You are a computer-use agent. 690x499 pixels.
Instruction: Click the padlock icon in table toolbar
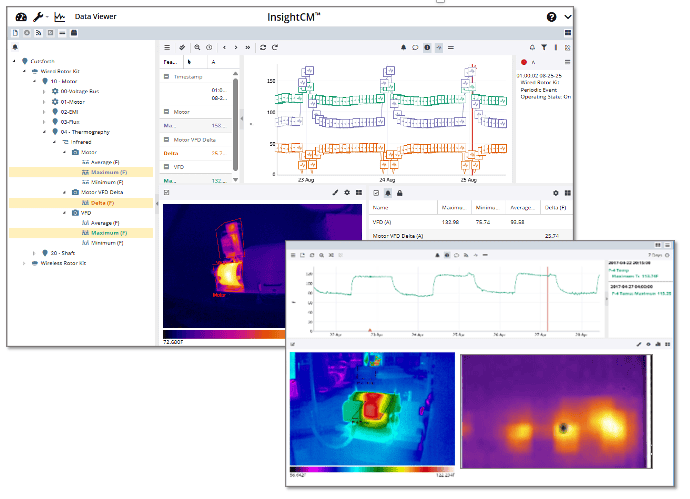(400, 191)
